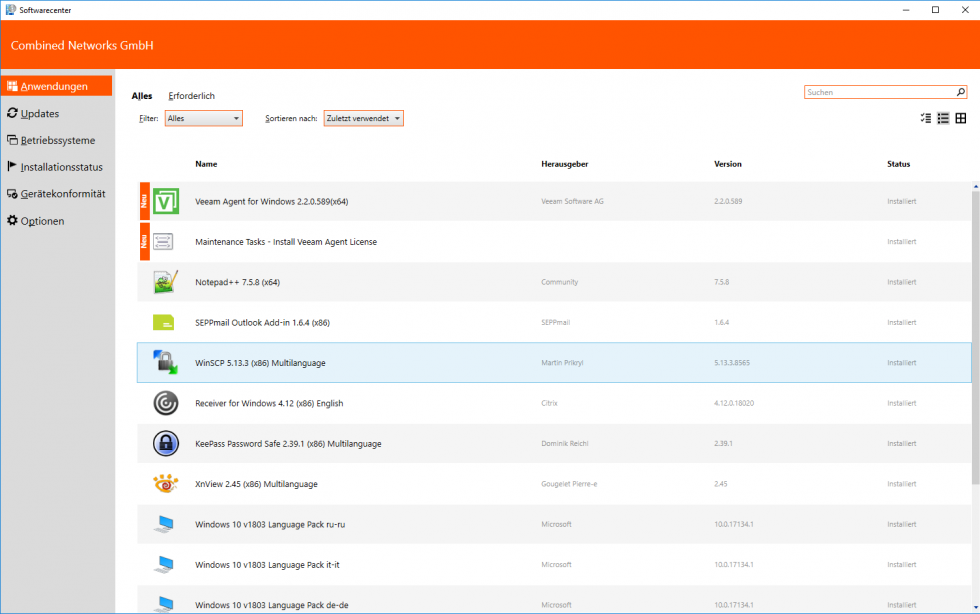Click the Notepad++ application icon
The width and height of the screenshot is (980, 614).
[166, 282]
